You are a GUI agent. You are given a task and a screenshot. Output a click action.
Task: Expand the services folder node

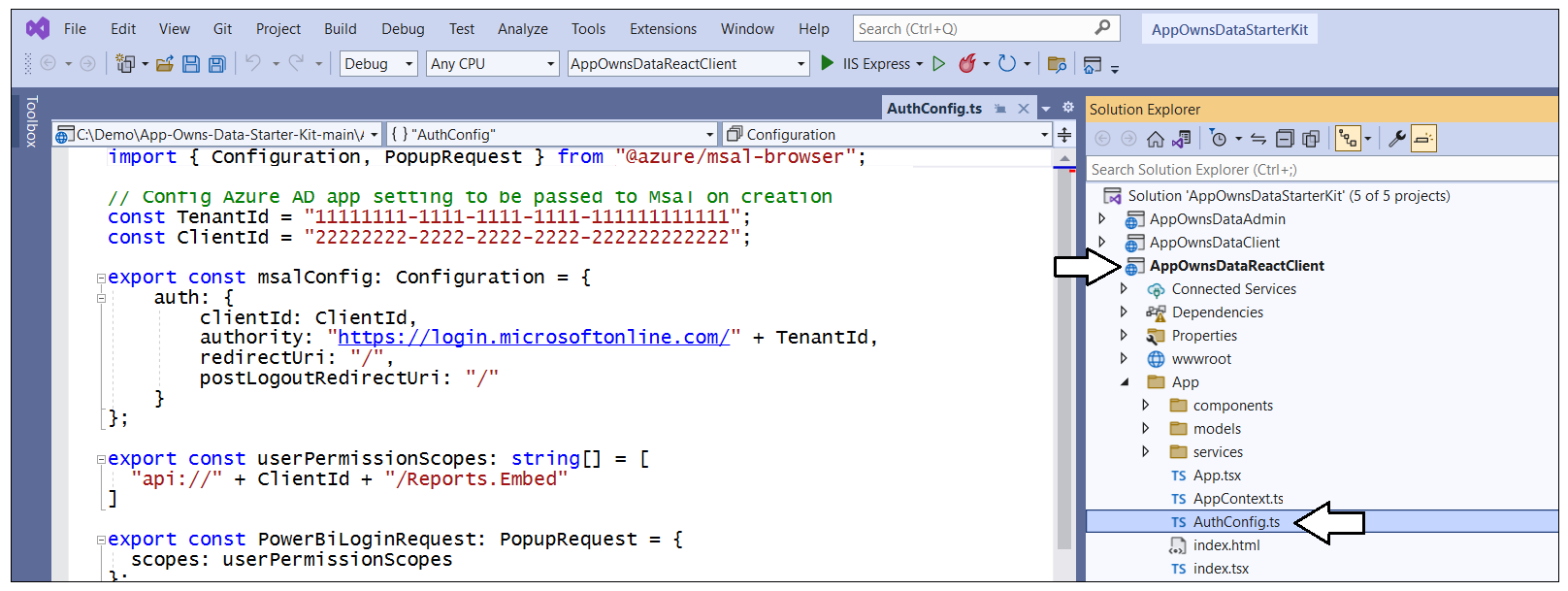coord(1145,451)
